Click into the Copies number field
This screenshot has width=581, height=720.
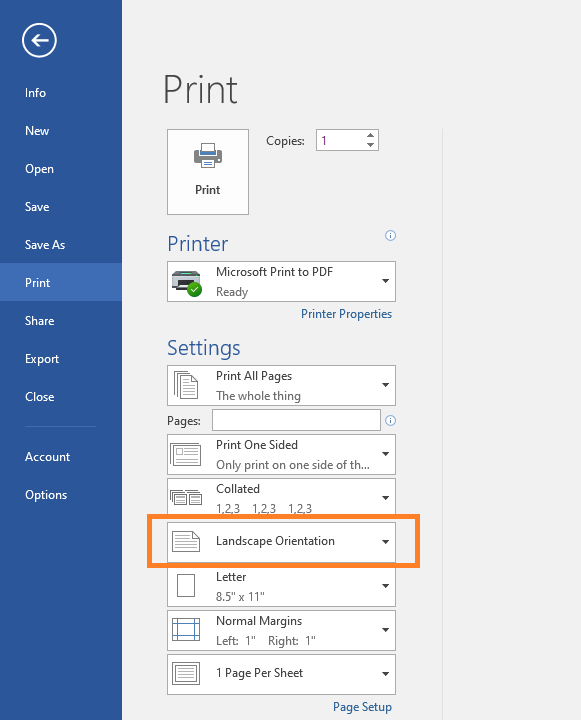(x=340, y=140)
